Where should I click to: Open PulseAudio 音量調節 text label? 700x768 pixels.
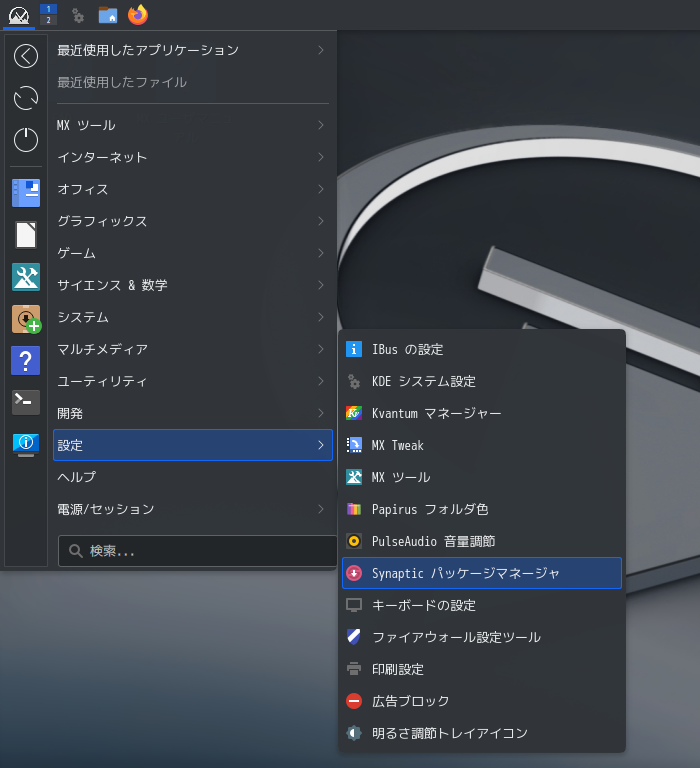pyautogui.click(x=434, y=541)
